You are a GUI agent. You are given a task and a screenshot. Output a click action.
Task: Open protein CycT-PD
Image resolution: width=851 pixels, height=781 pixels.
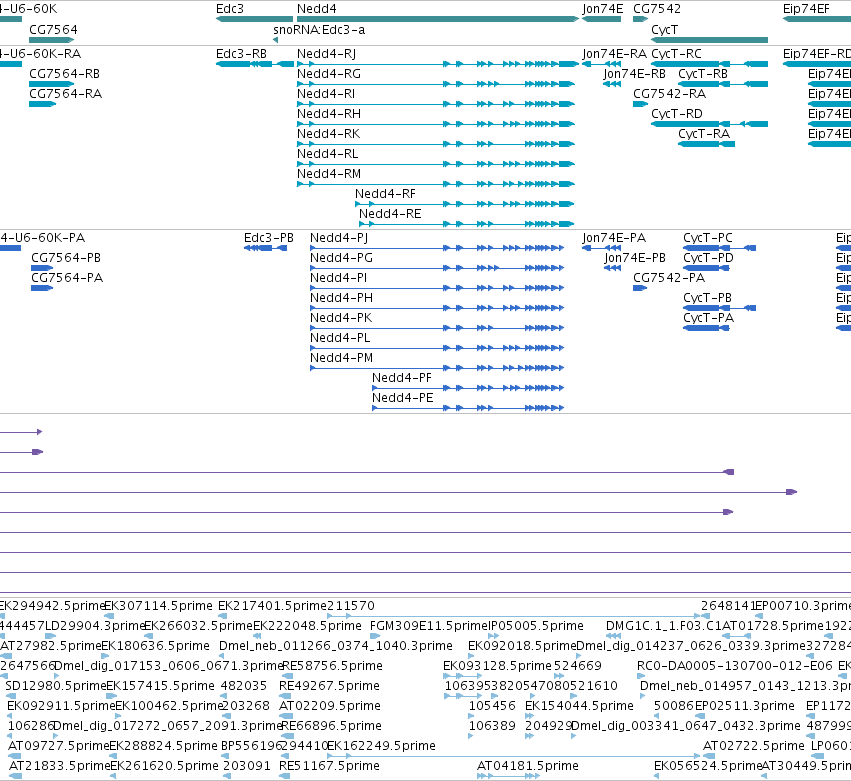[x=708, y=258]
